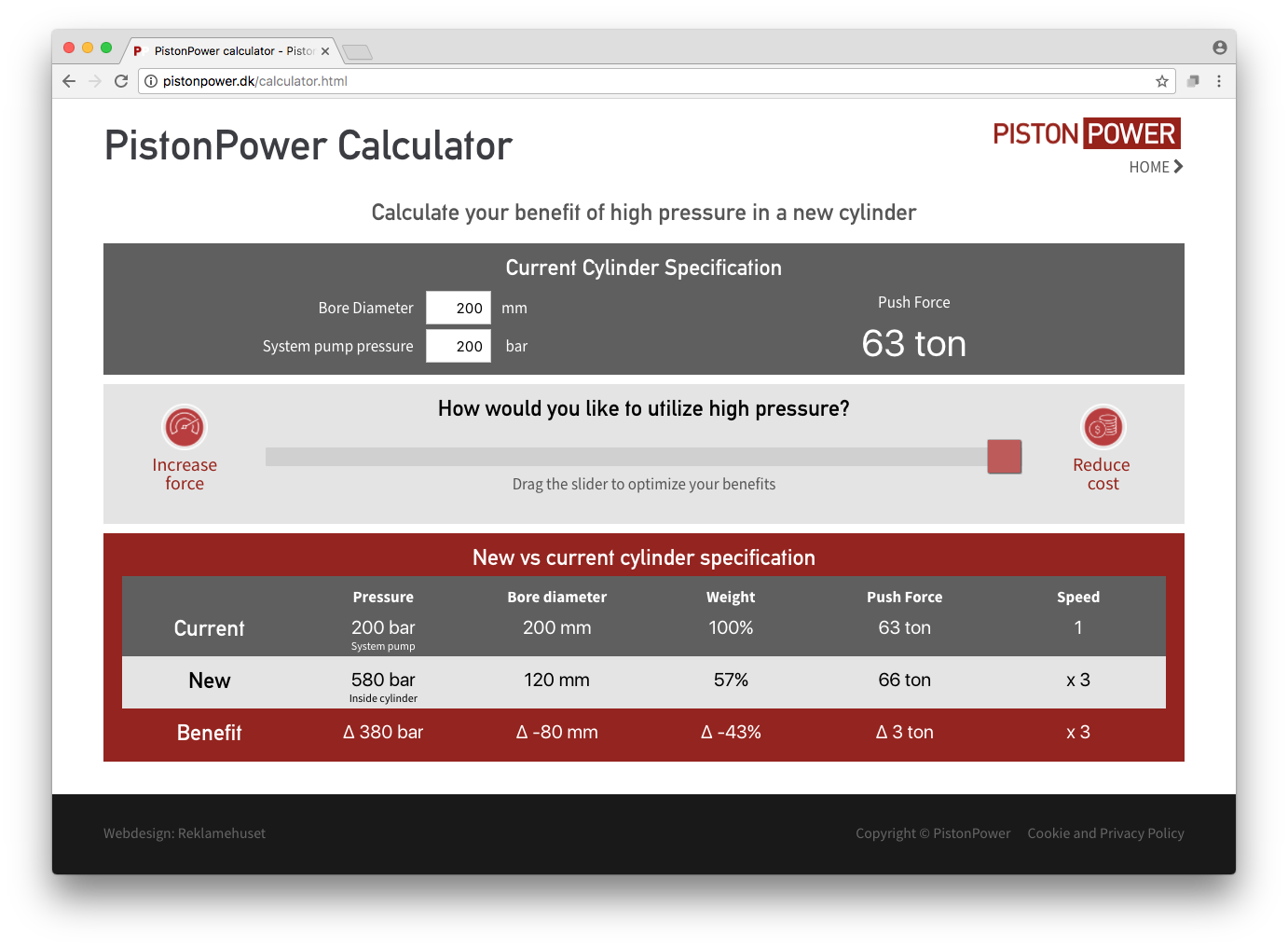
Task: Click the 'Δ 380 bar' benefit cell
Action: pyautogui.click(x=383, y=732)
